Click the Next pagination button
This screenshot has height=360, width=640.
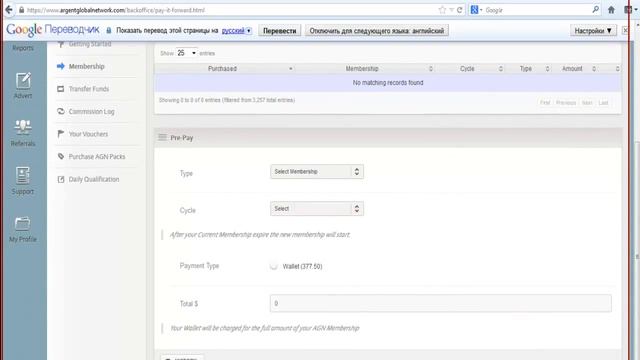pyautogui.click(x=587, y=102)
